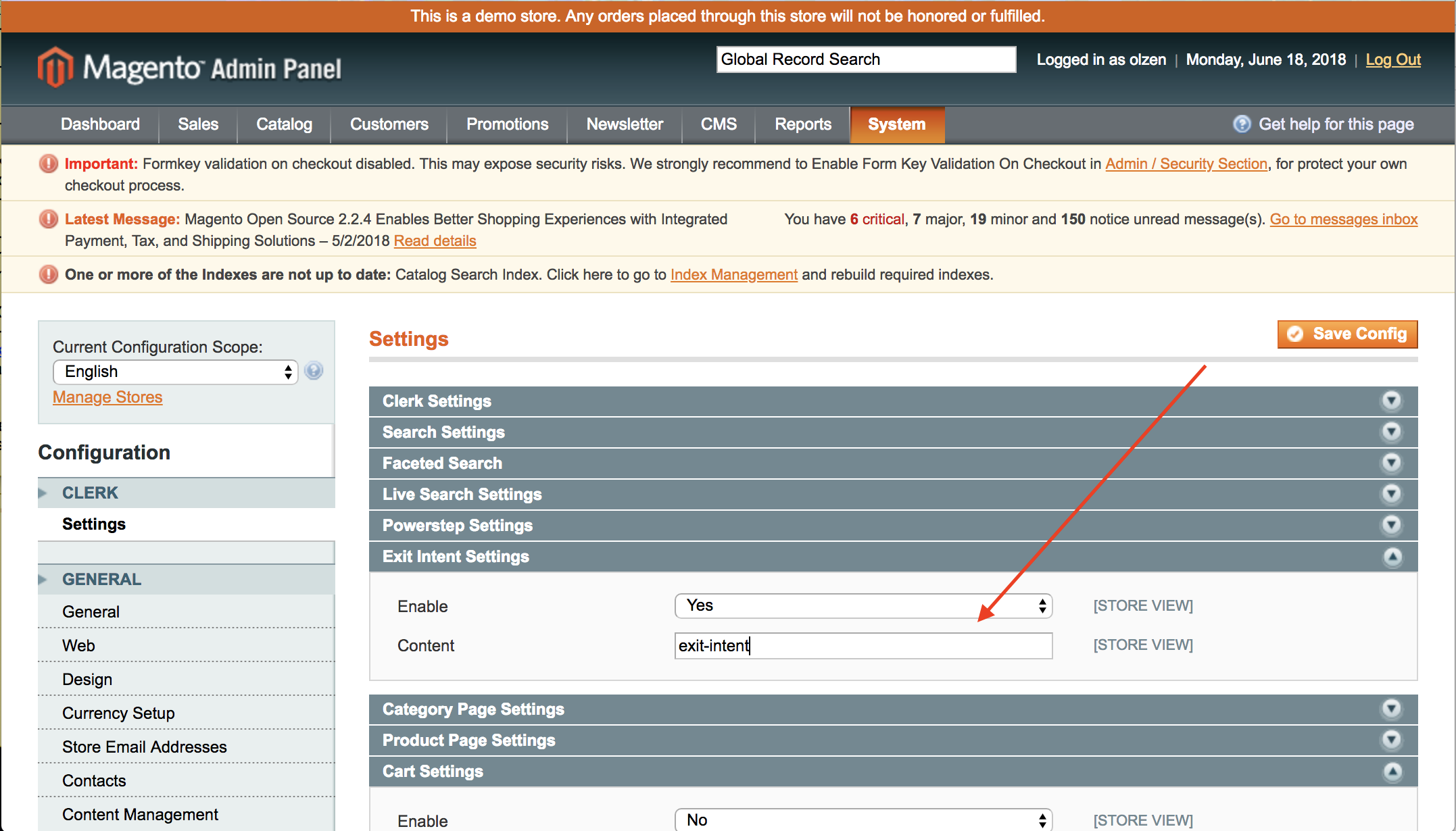Click the help icon beside scope dropdown

tap(314, 371)
